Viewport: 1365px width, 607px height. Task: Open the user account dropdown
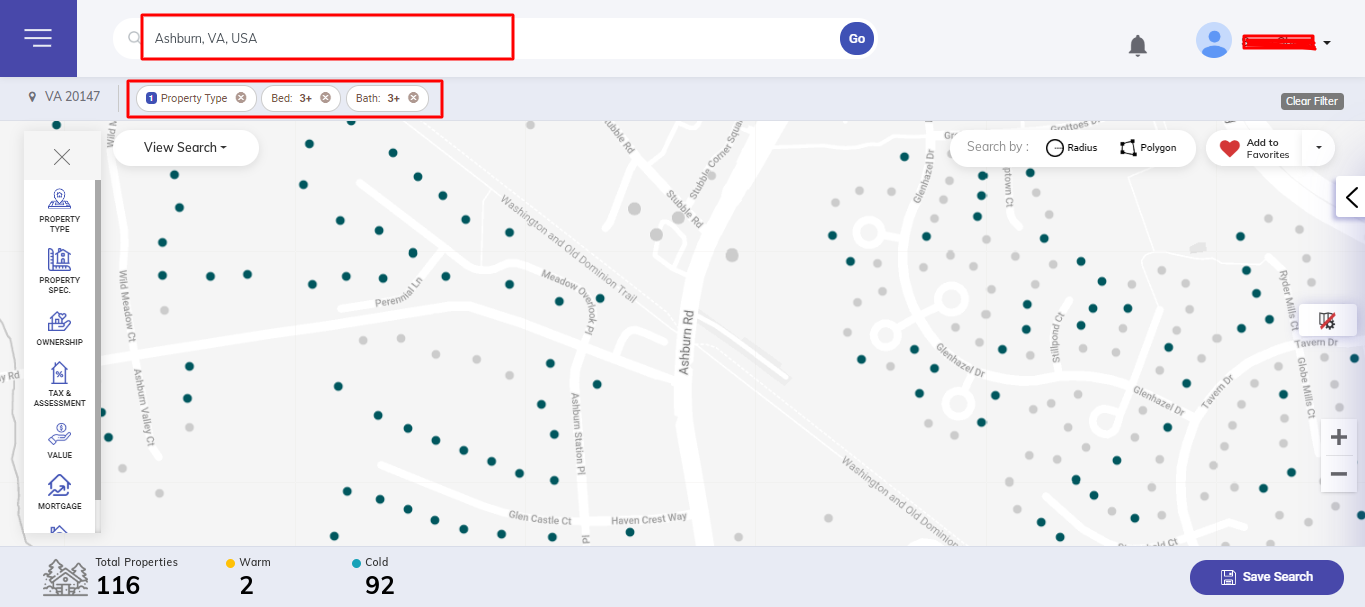tap(1326, 43)
